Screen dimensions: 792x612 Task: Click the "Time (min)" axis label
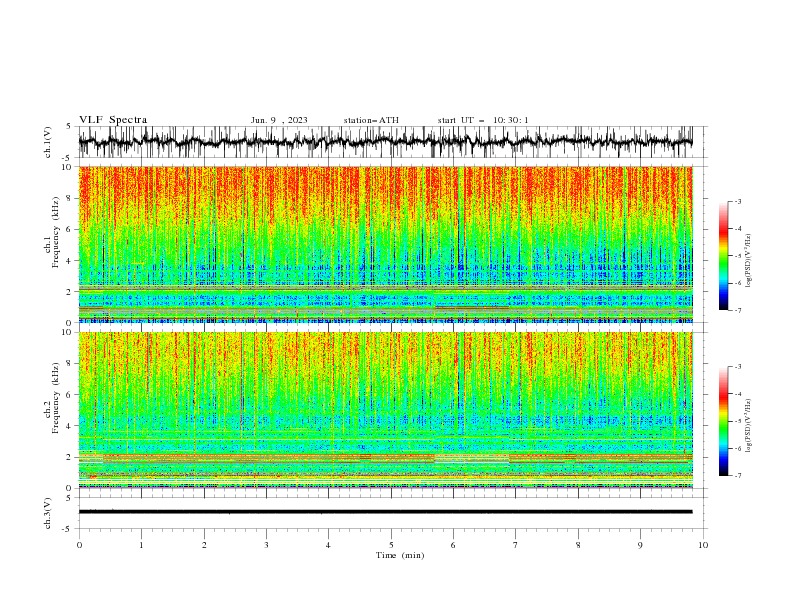[400, 555]
